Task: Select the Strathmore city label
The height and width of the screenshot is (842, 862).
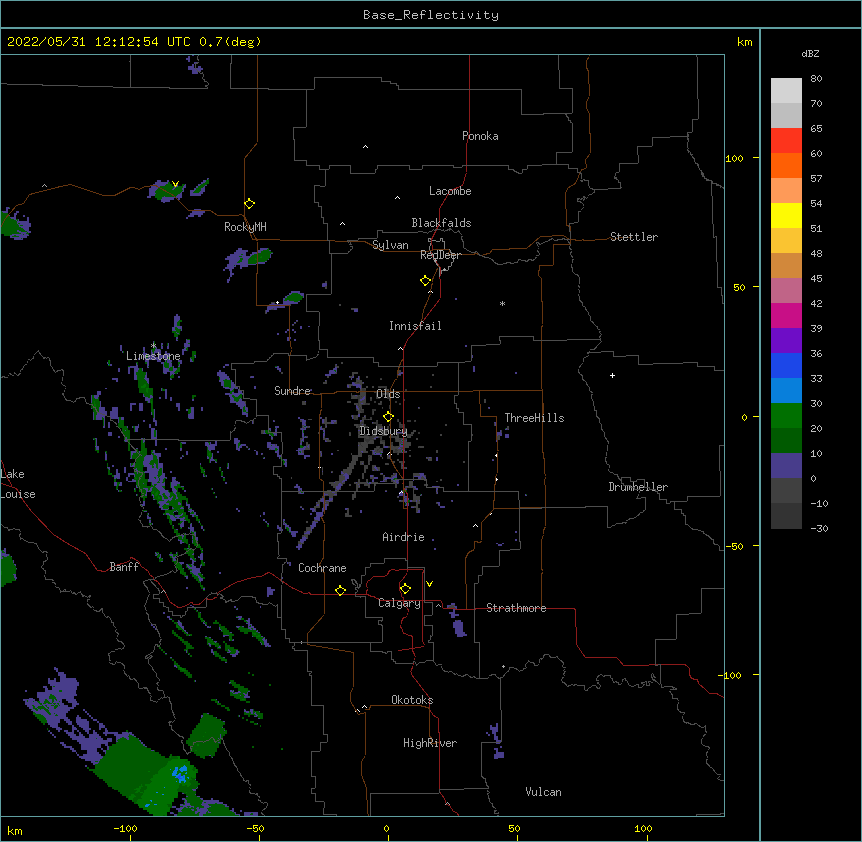Action: [516, 608]
